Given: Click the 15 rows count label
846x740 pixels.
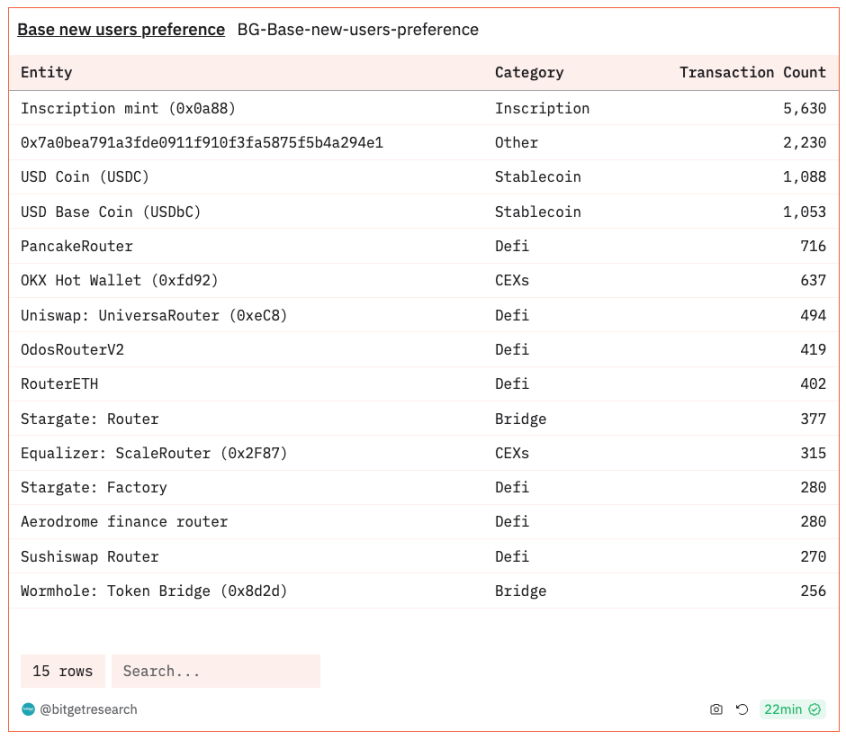Looking at the screenshot, I should pos(63,671).
